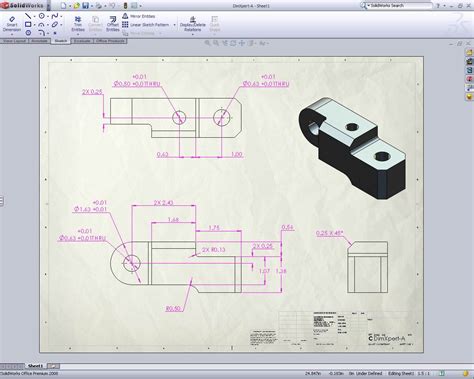The image size is (474, 379).
Task: Expand the New document dropdown arrow
Action: tap(70, 6)
